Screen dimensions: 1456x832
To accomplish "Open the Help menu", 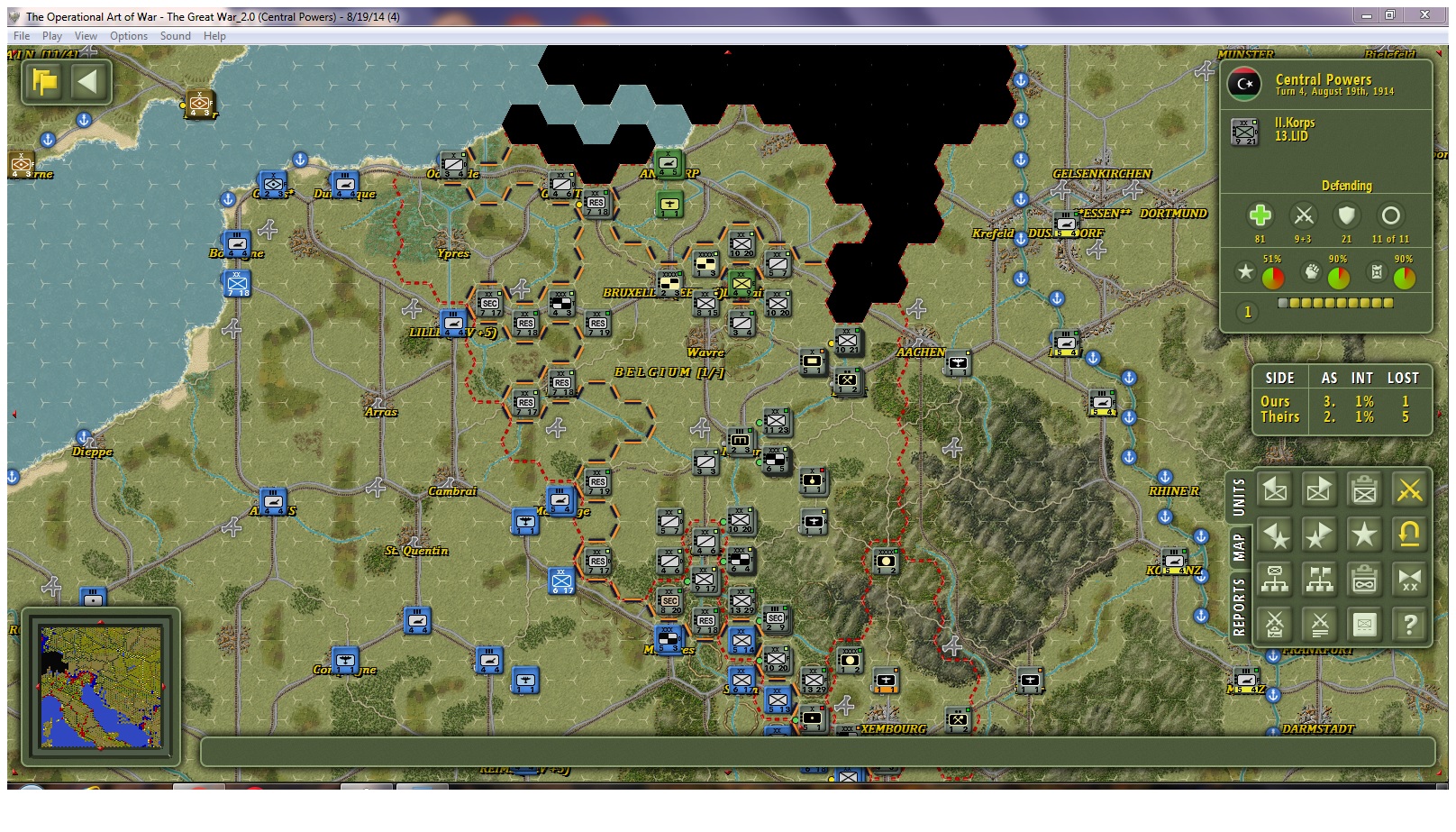I will (214, 36).
